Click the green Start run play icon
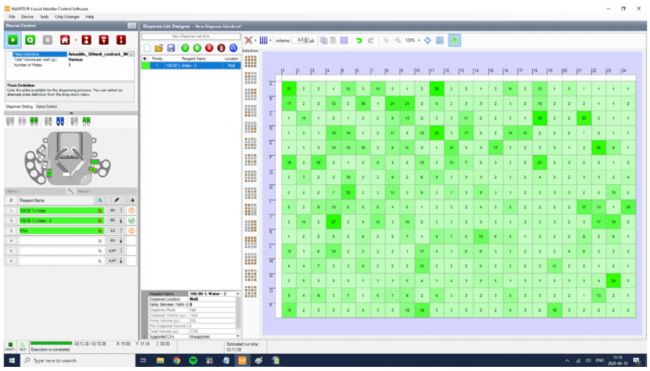This screenshot has height=371, width=650. coord(13,40)
